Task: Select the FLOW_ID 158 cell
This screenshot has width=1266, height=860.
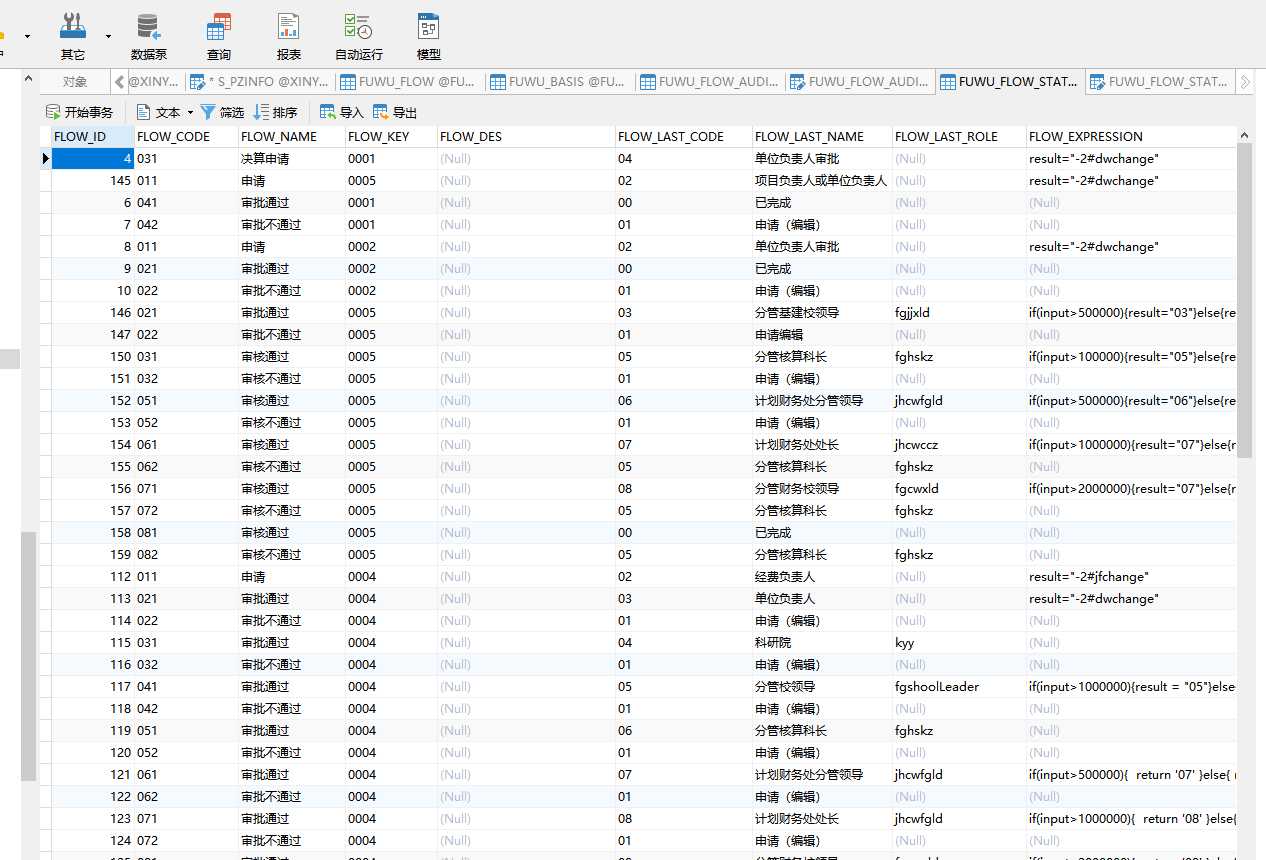Action: (x=92, y=532)
